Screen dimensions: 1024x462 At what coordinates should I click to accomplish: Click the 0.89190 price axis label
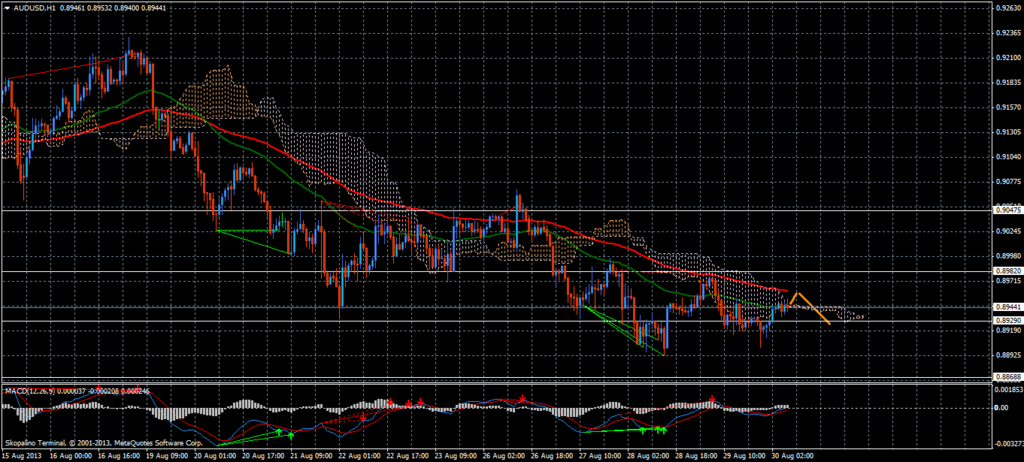click(1006, 330)
